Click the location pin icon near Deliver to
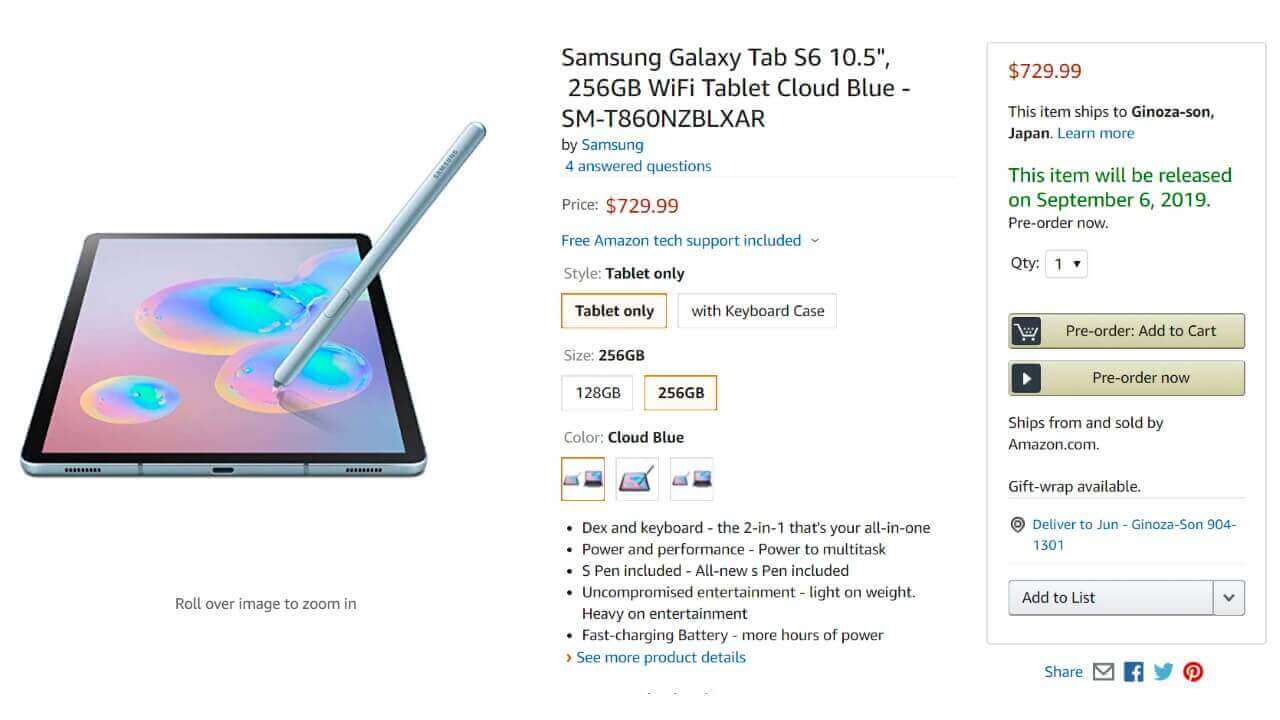The height and width of the screenshot is (720, 1280). pos(1018,525)
